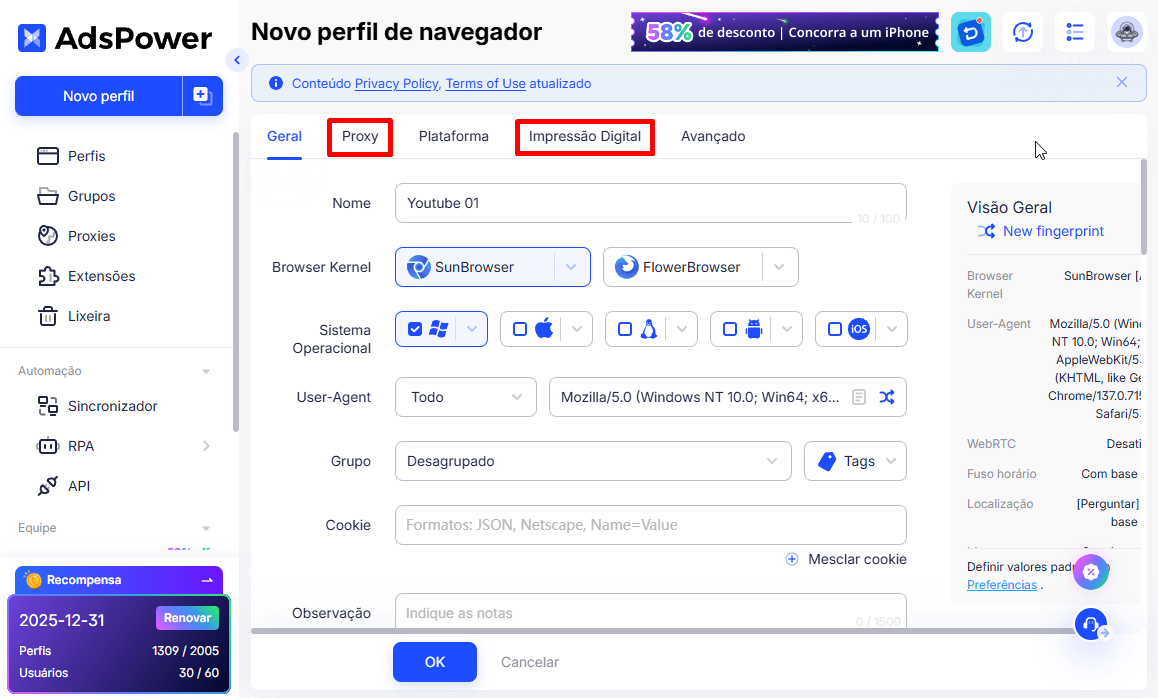Collapse the sidebar with the arrow button
Image resolution: width=1158 pixels, height=698 pixels.
236,61
